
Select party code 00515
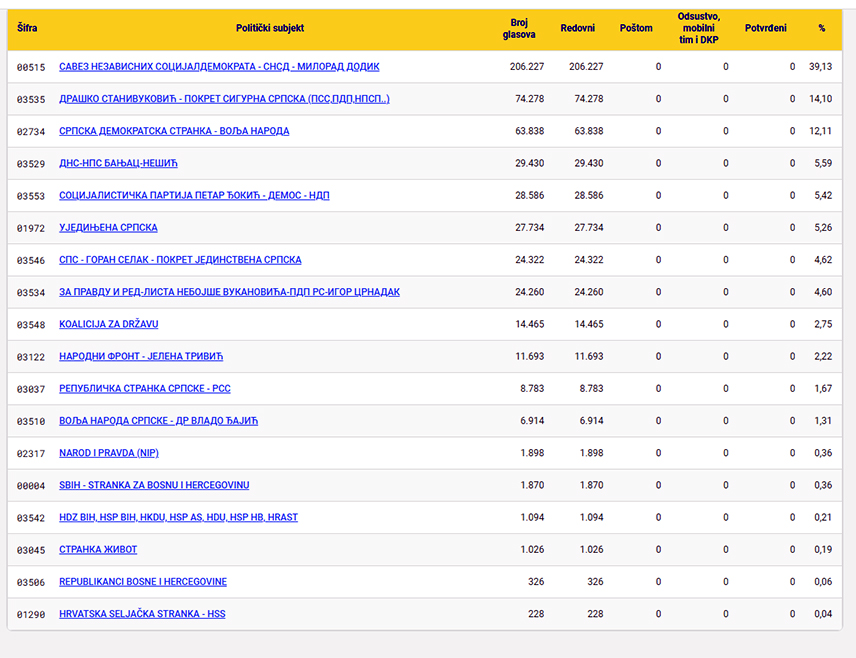tap(31, 67)
